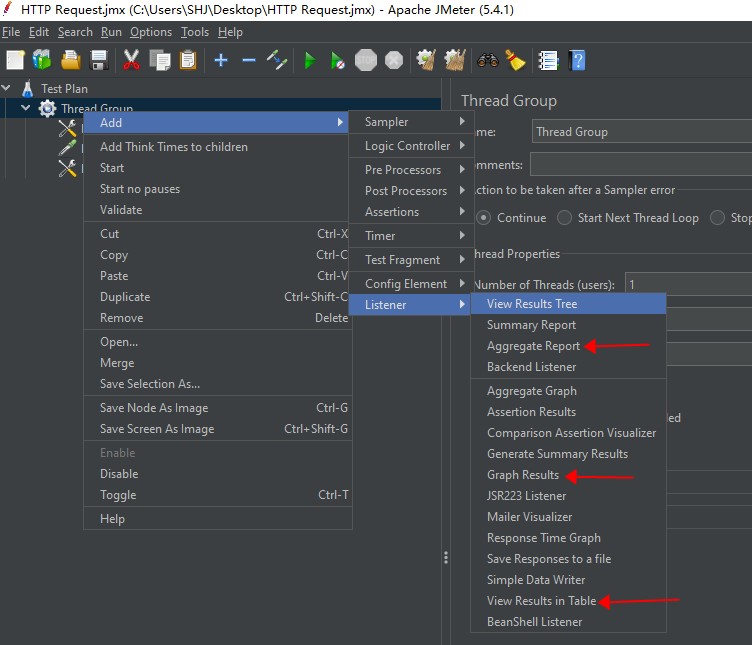Click the JMeter feather icon in the title bar
Image resolution: width=752 pixels, height=645 pixels.
point(8,9)
